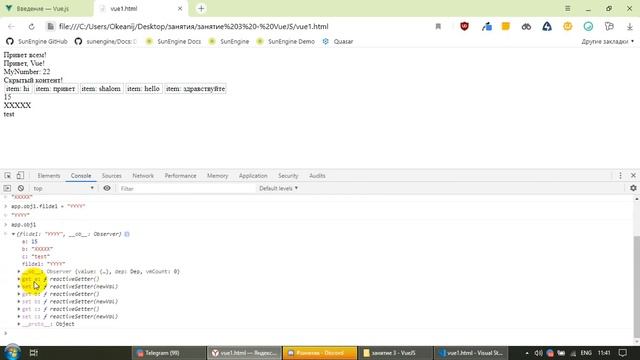Expand the 'set b' reactiveSetter entry
The height and width of the screenshot is (360, 640).
pos(19,302)
